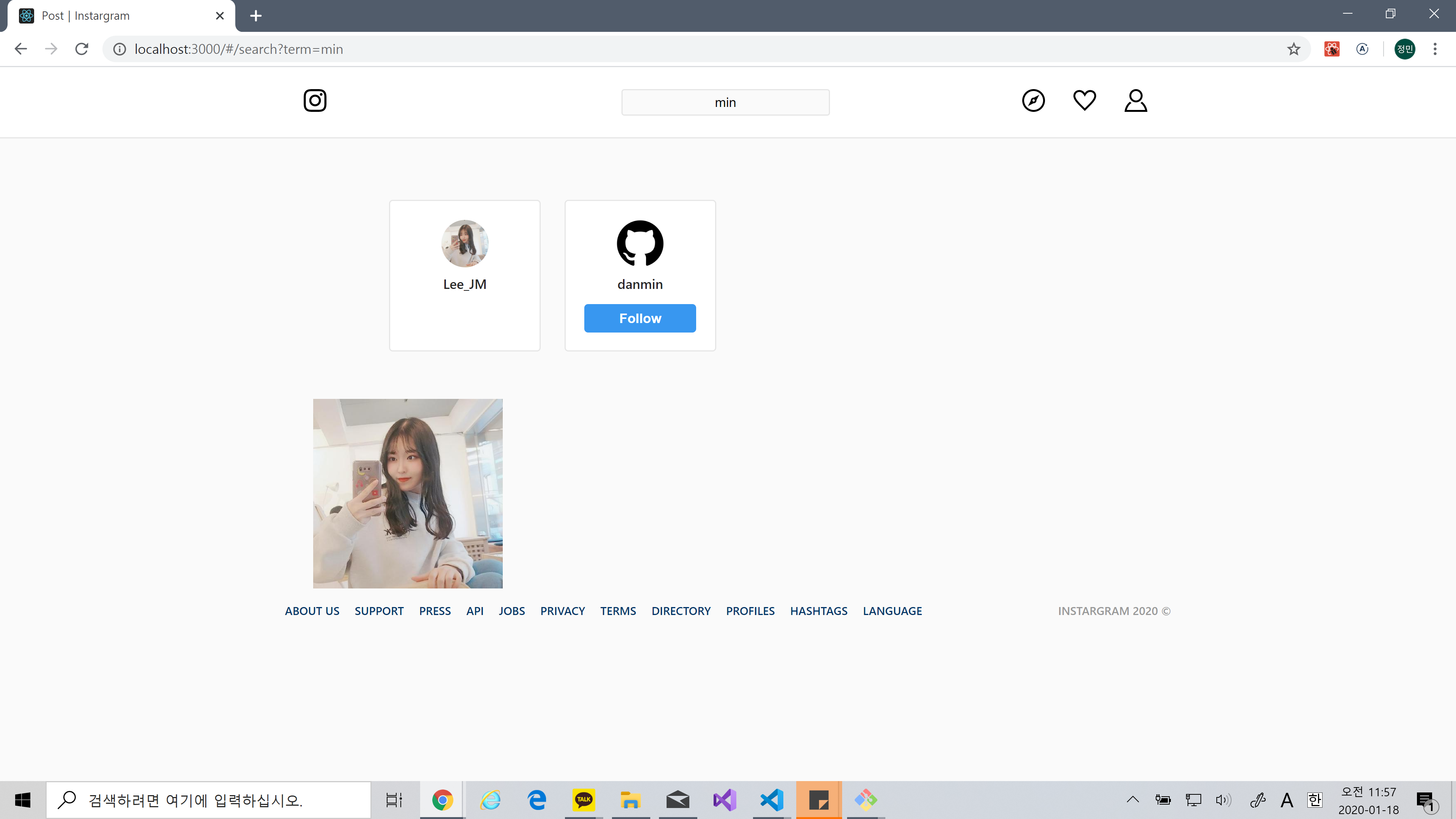
Task: Open the profile icon in the header
Action: click(x=1135, y=100)
